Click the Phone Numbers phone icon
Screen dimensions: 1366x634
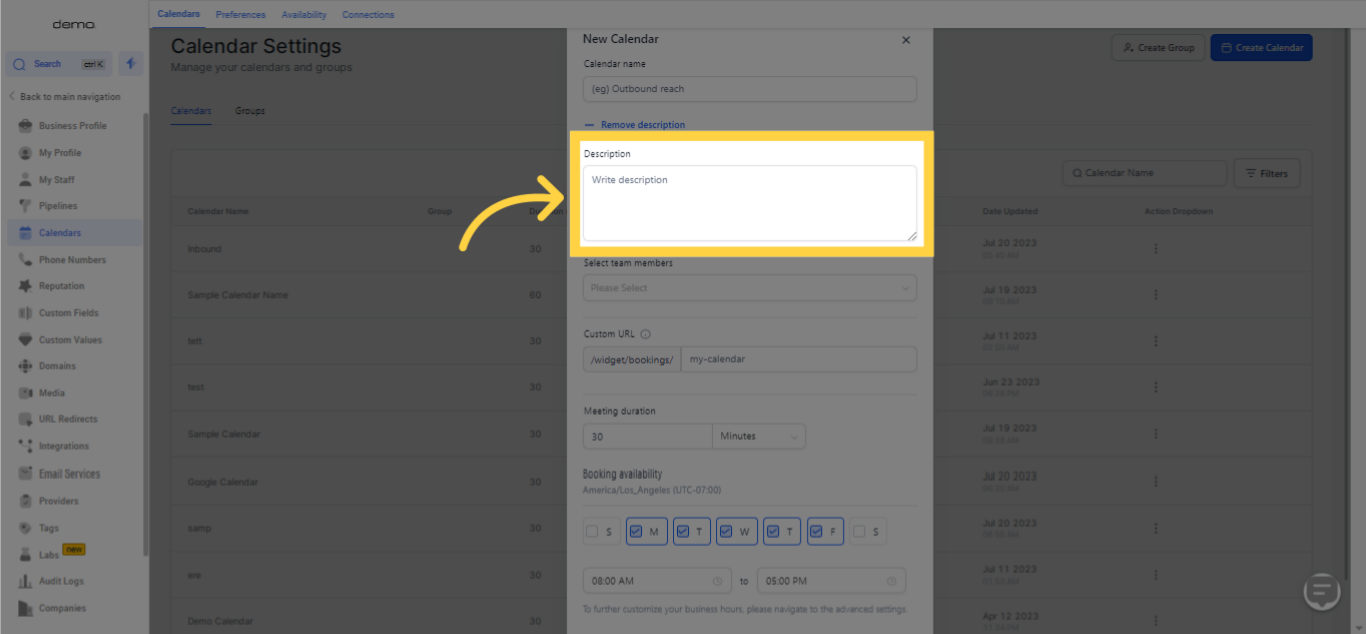[x=25, y=260]
